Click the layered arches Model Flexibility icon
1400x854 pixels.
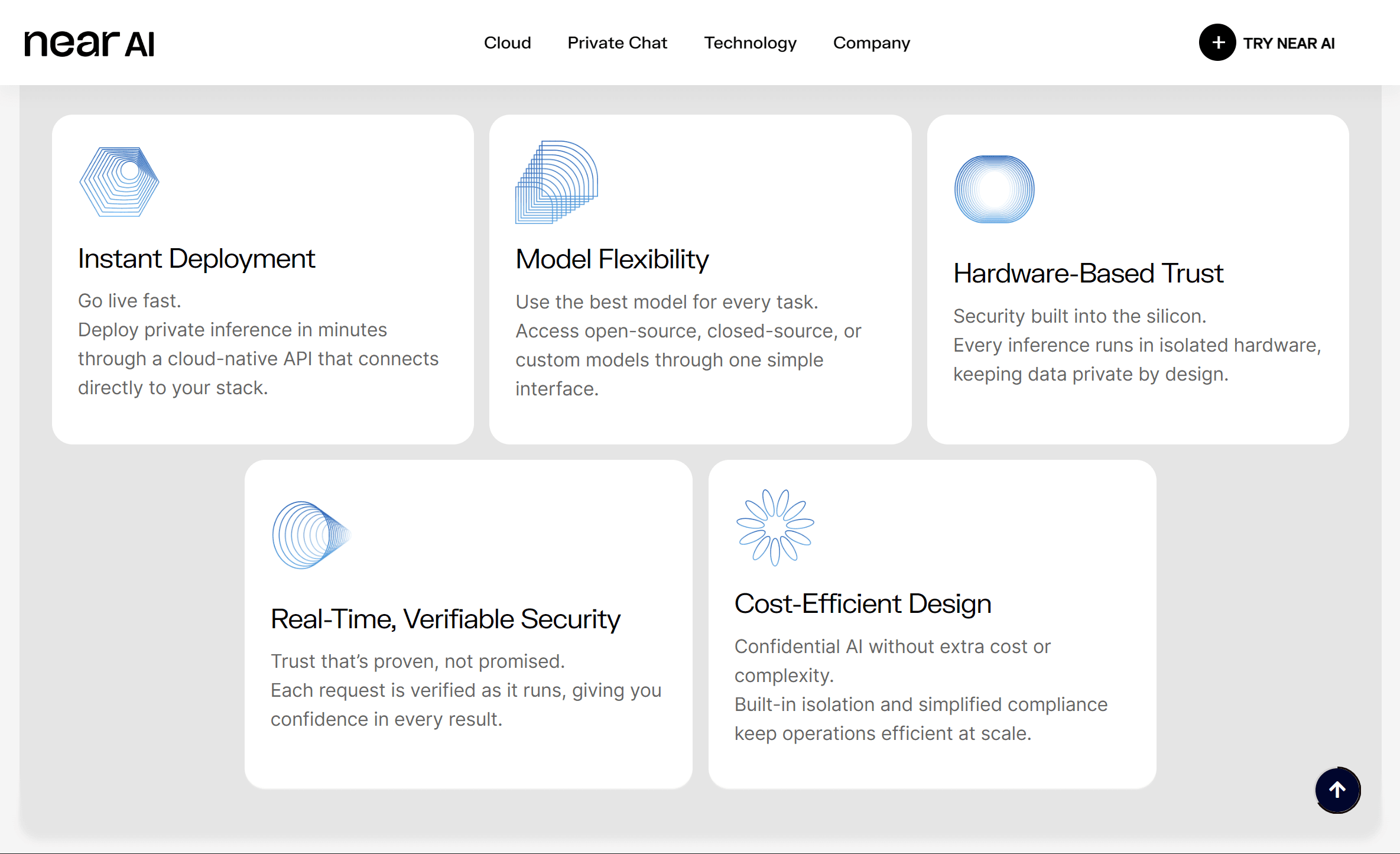point(556,182)
